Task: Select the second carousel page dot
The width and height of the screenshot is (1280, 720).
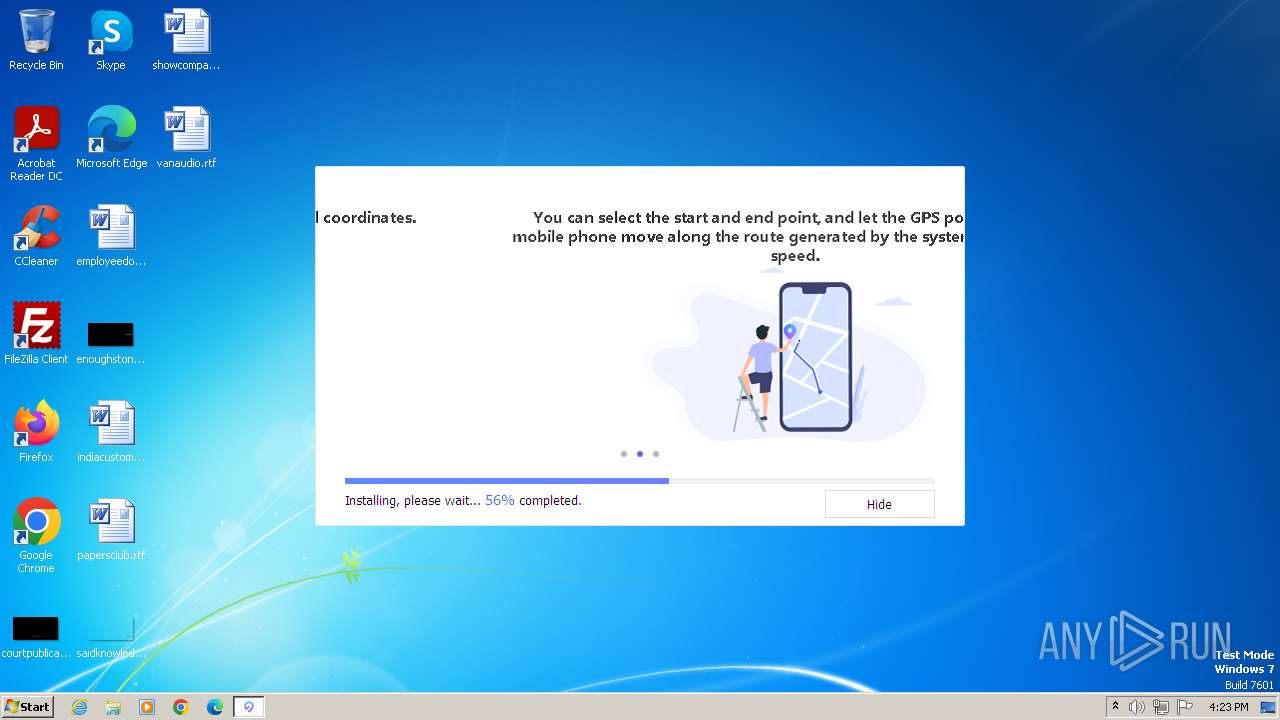Action: [640, 454]
